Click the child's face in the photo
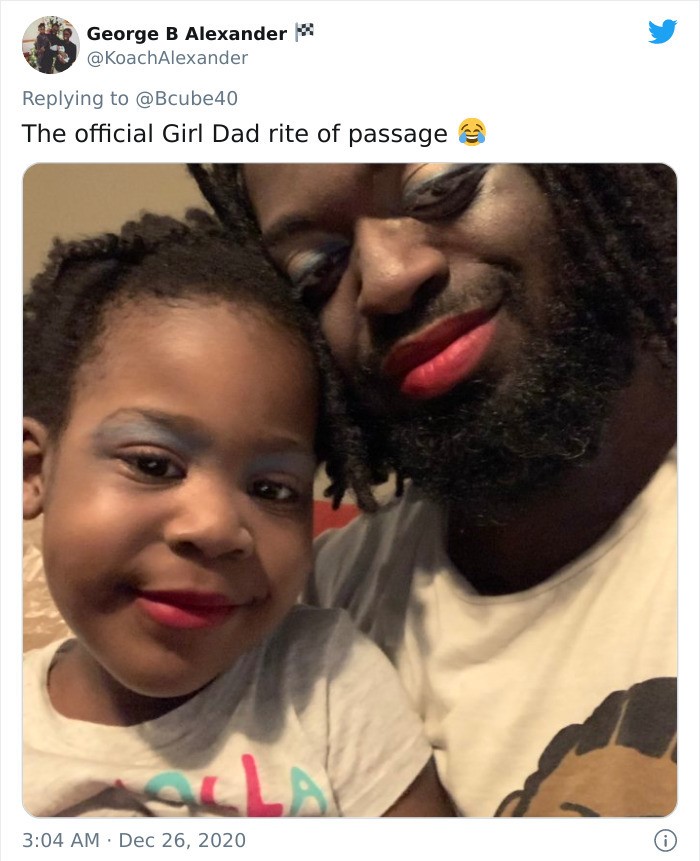Image resolution: width=700 pixels, height=861 pixels. click(x=176, y=511)
